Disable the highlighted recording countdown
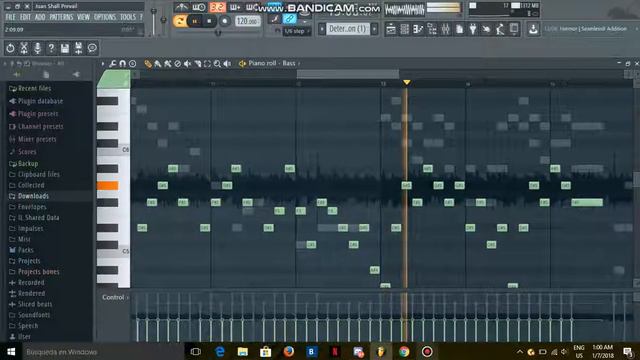The width and height of the screenshot is (640, 360). coord(217,7)
